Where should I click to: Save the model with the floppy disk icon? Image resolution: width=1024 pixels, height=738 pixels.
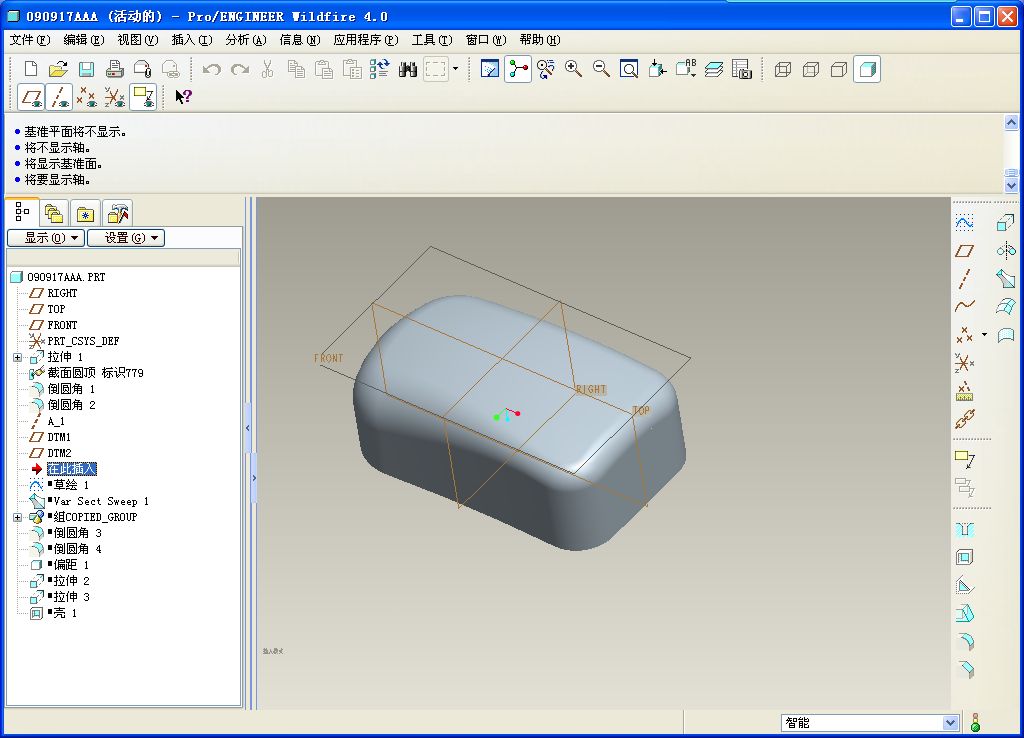point(86,69)
